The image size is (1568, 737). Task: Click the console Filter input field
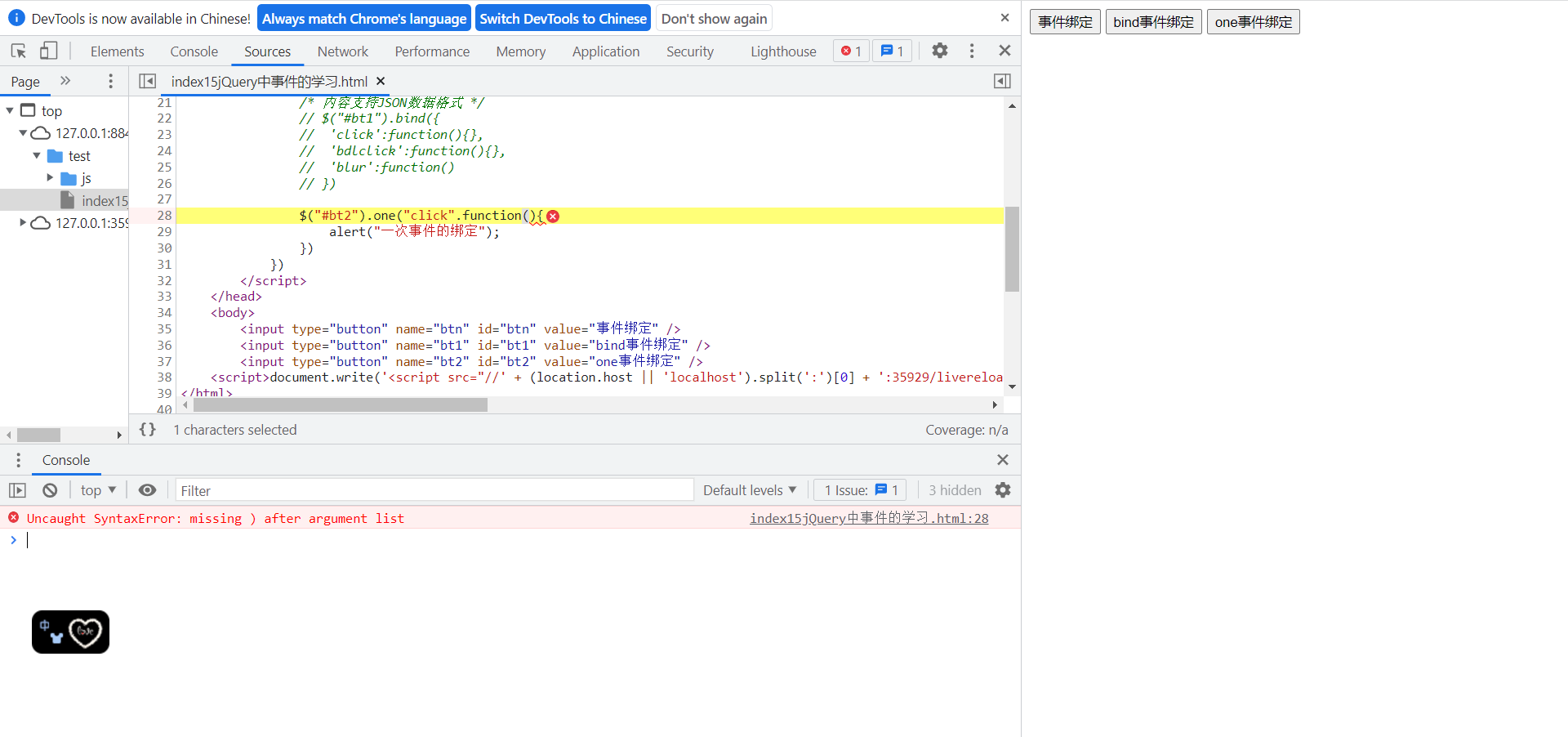434,490
